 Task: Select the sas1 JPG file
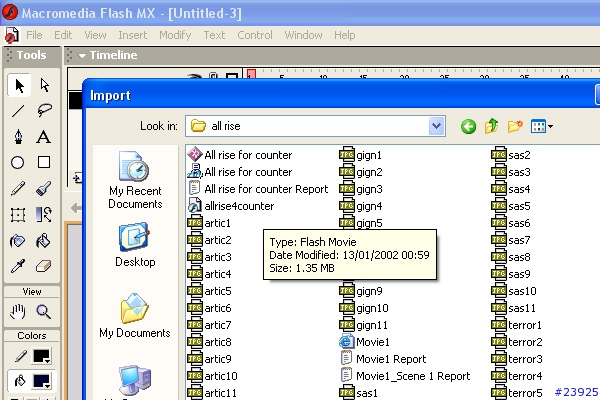(359, 393)
